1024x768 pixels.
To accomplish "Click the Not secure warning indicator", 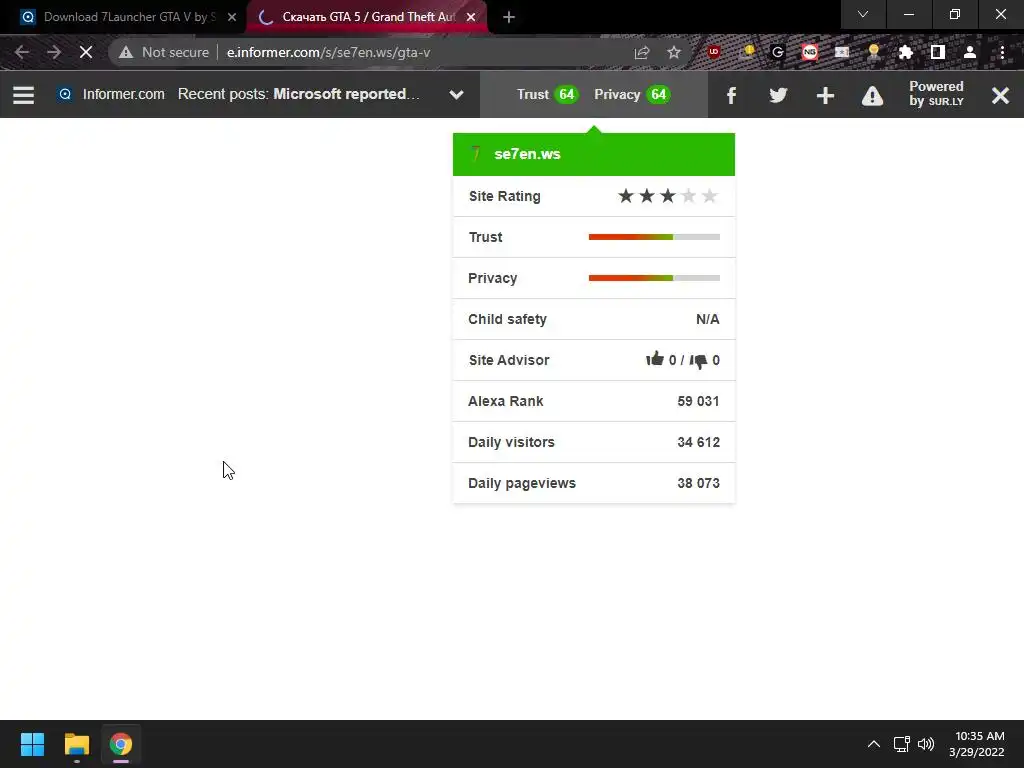I will 164,52.
